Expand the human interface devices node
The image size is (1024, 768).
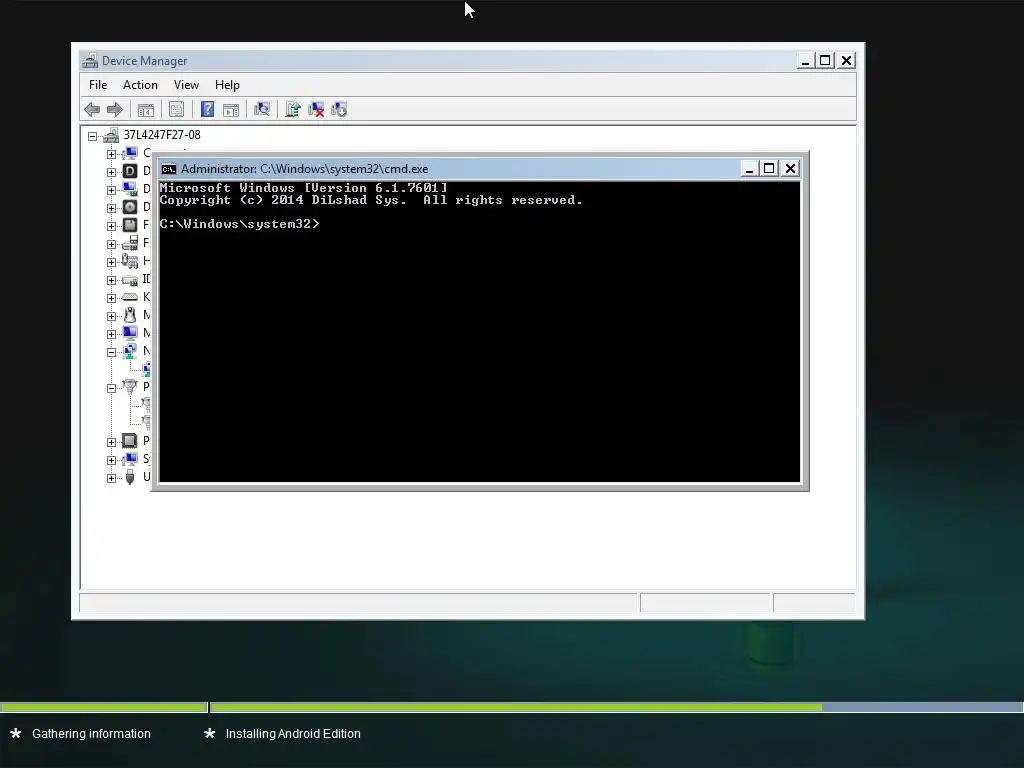coord(112,262)
